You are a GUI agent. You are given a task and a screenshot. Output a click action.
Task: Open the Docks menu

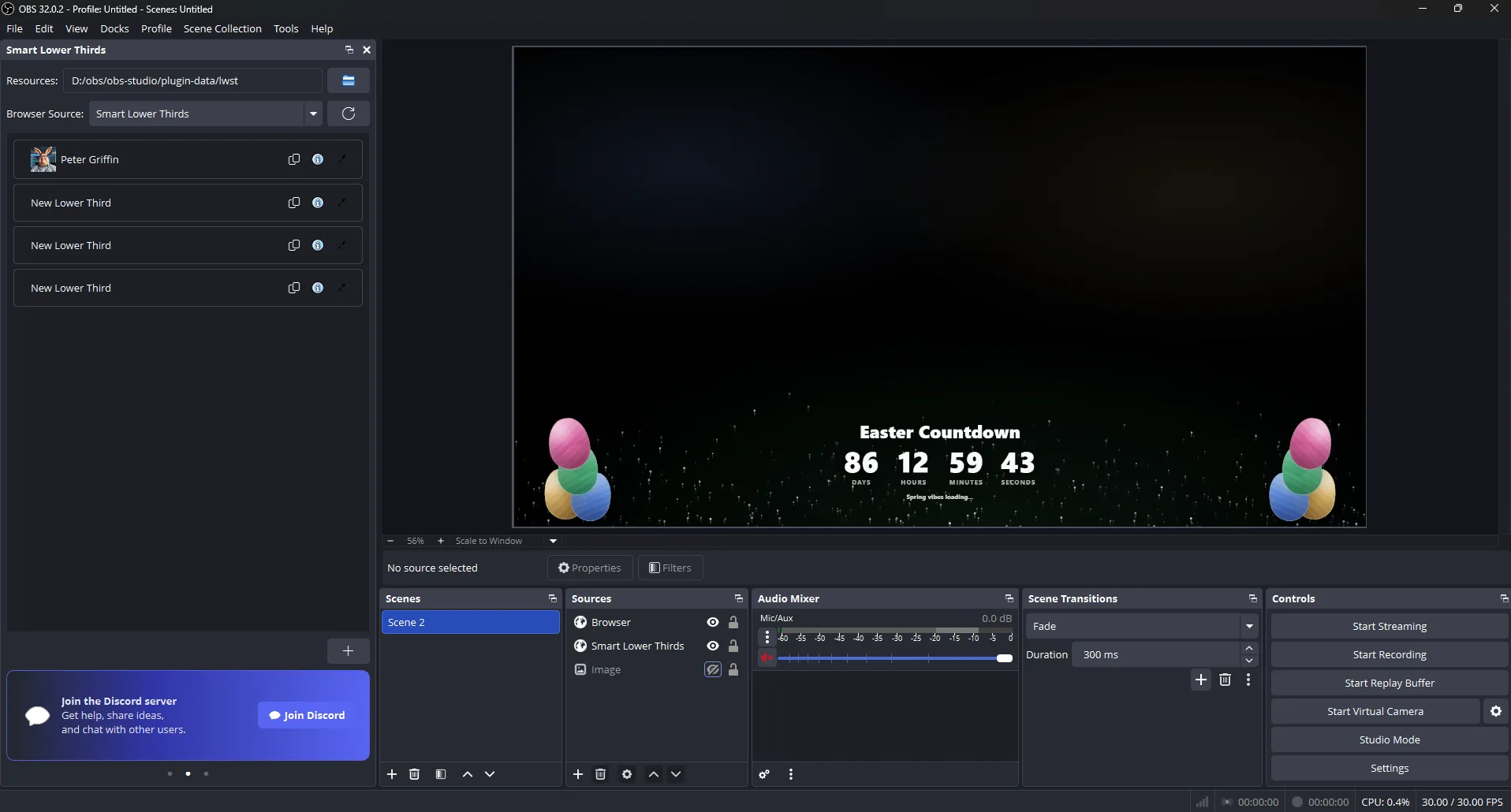pyautogui.click(x=114, y=28)
